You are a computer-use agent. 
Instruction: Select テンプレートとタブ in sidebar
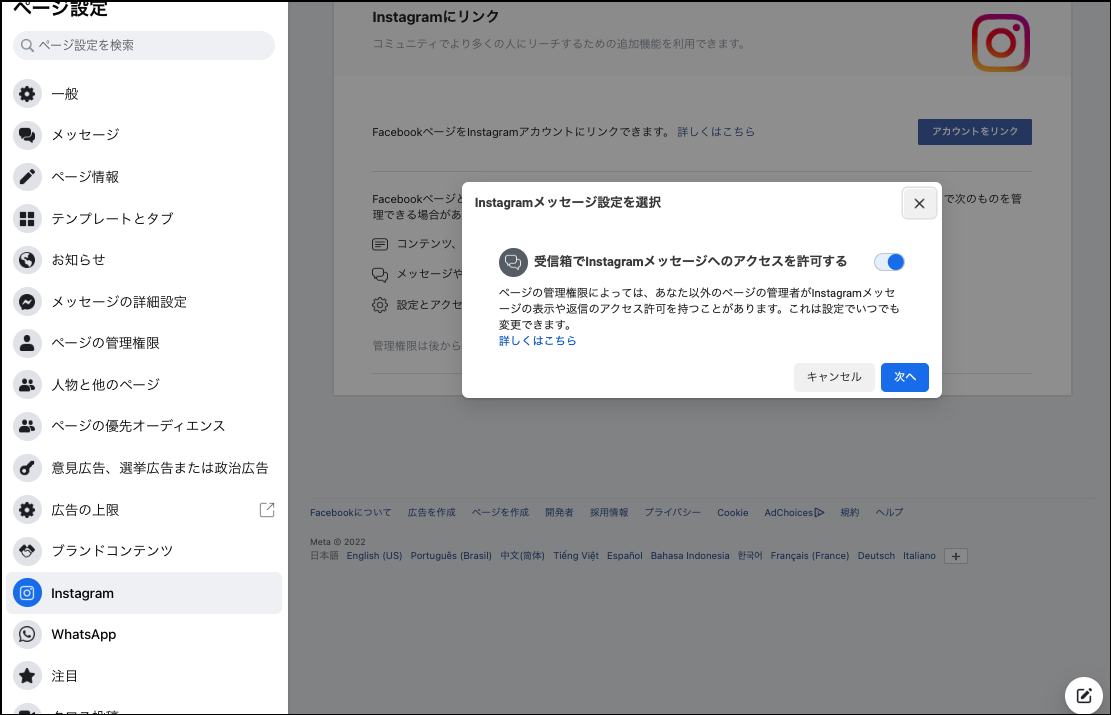[x=144, y=218]
